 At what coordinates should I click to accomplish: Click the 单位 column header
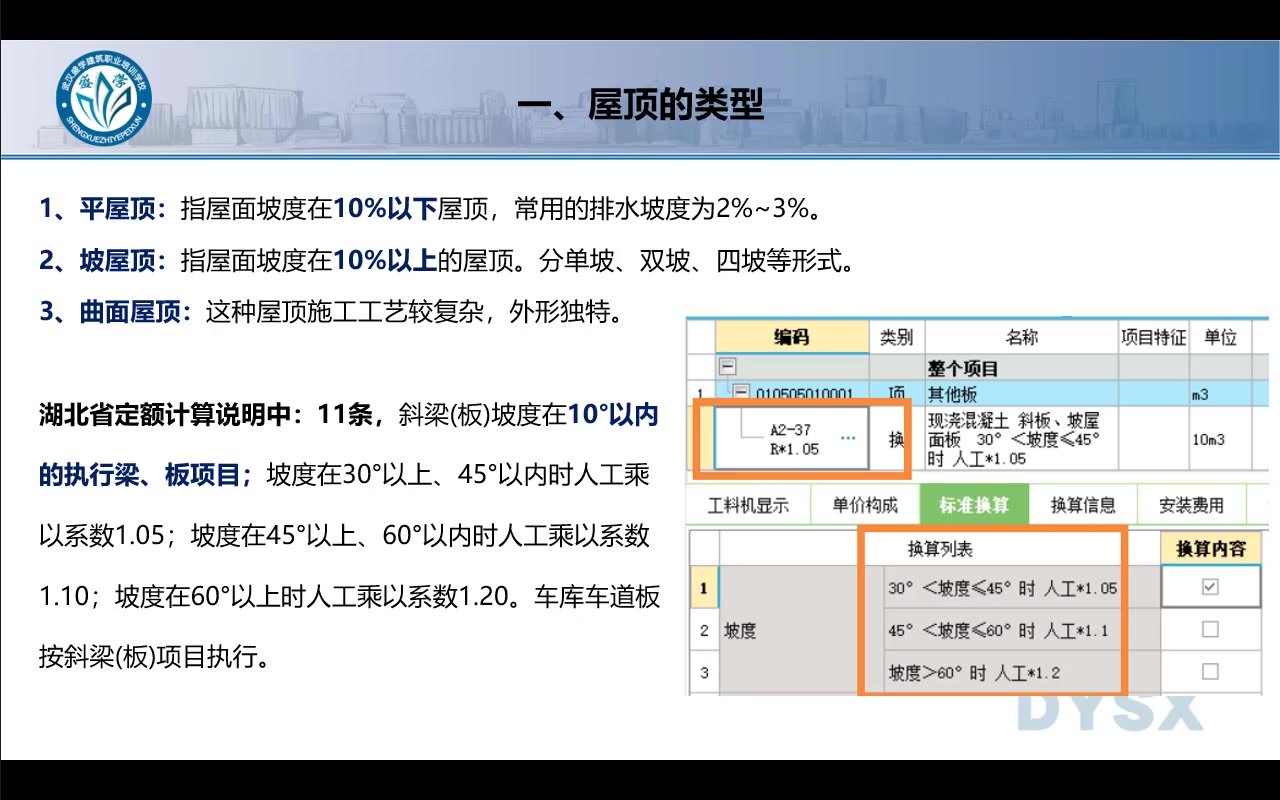coord(1220,337)
